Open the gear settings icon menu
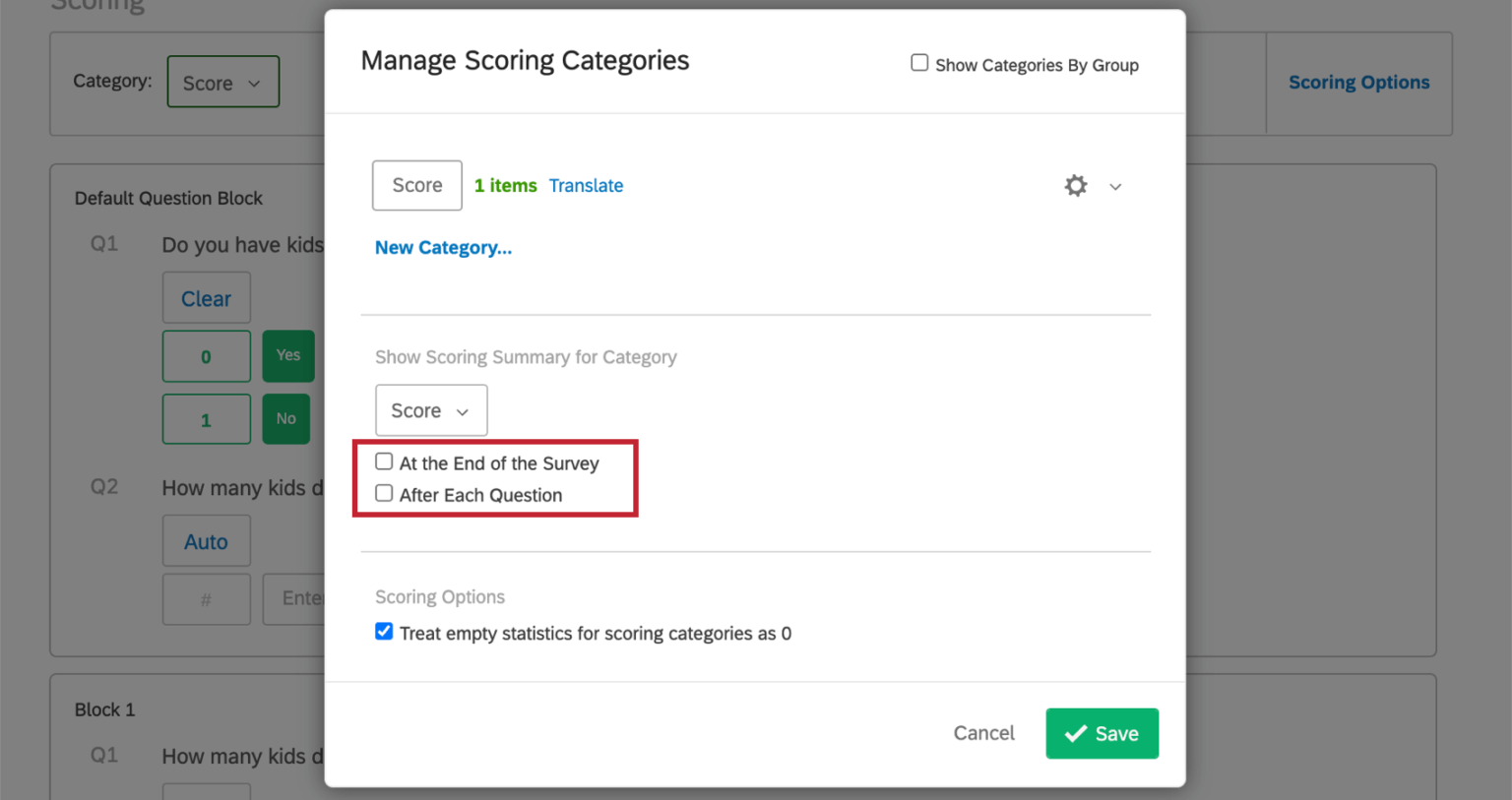Screen dimensions: 1512x800 point(1075,185)
